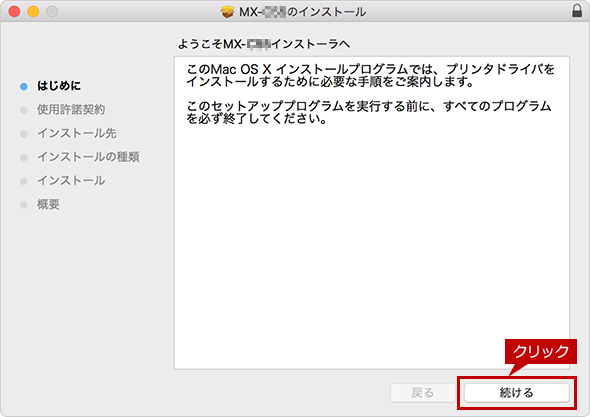Click the grey bullet beside インストール先
Viewport: 590px width, 417px height.
click(24, 134)
